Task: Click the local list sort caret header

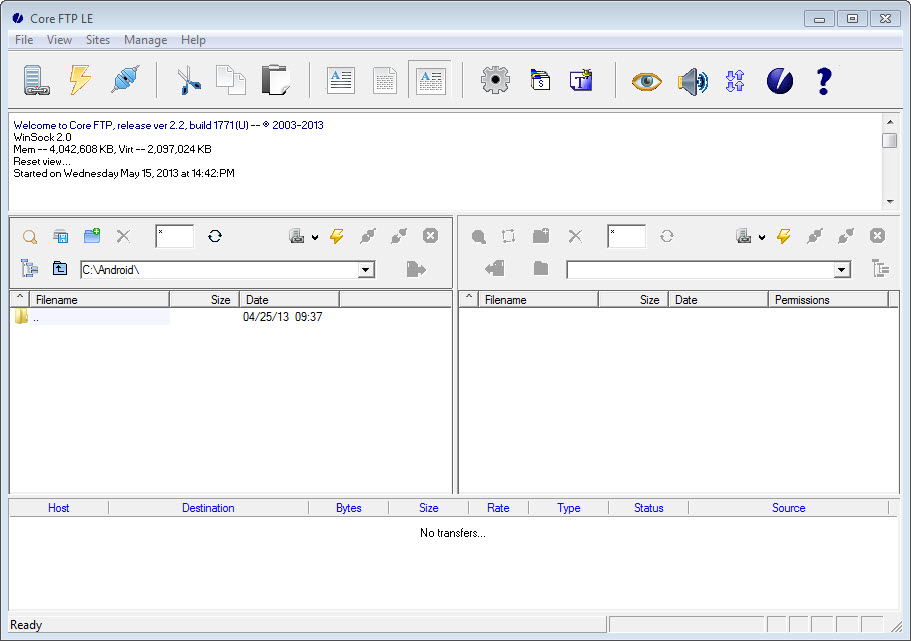Action: coord(20,299)
